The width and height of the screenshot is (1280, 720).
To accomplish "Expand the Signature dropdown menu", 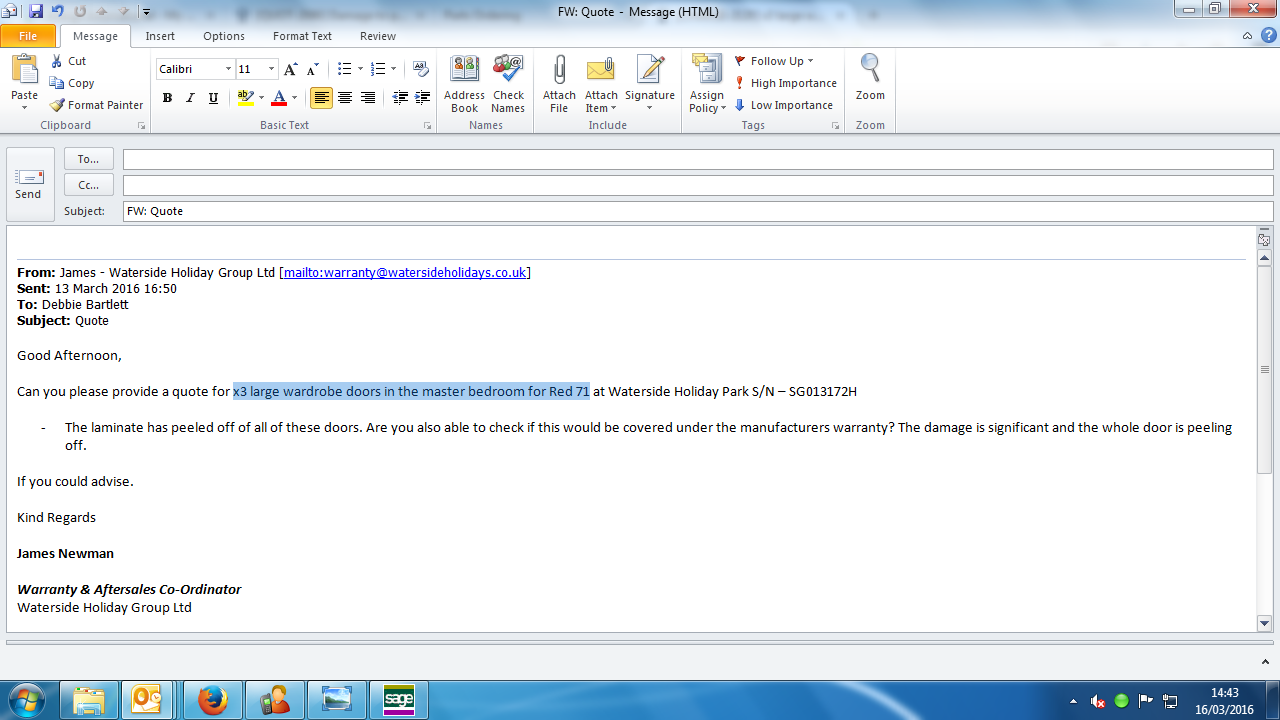I will [x=650, y=108].
